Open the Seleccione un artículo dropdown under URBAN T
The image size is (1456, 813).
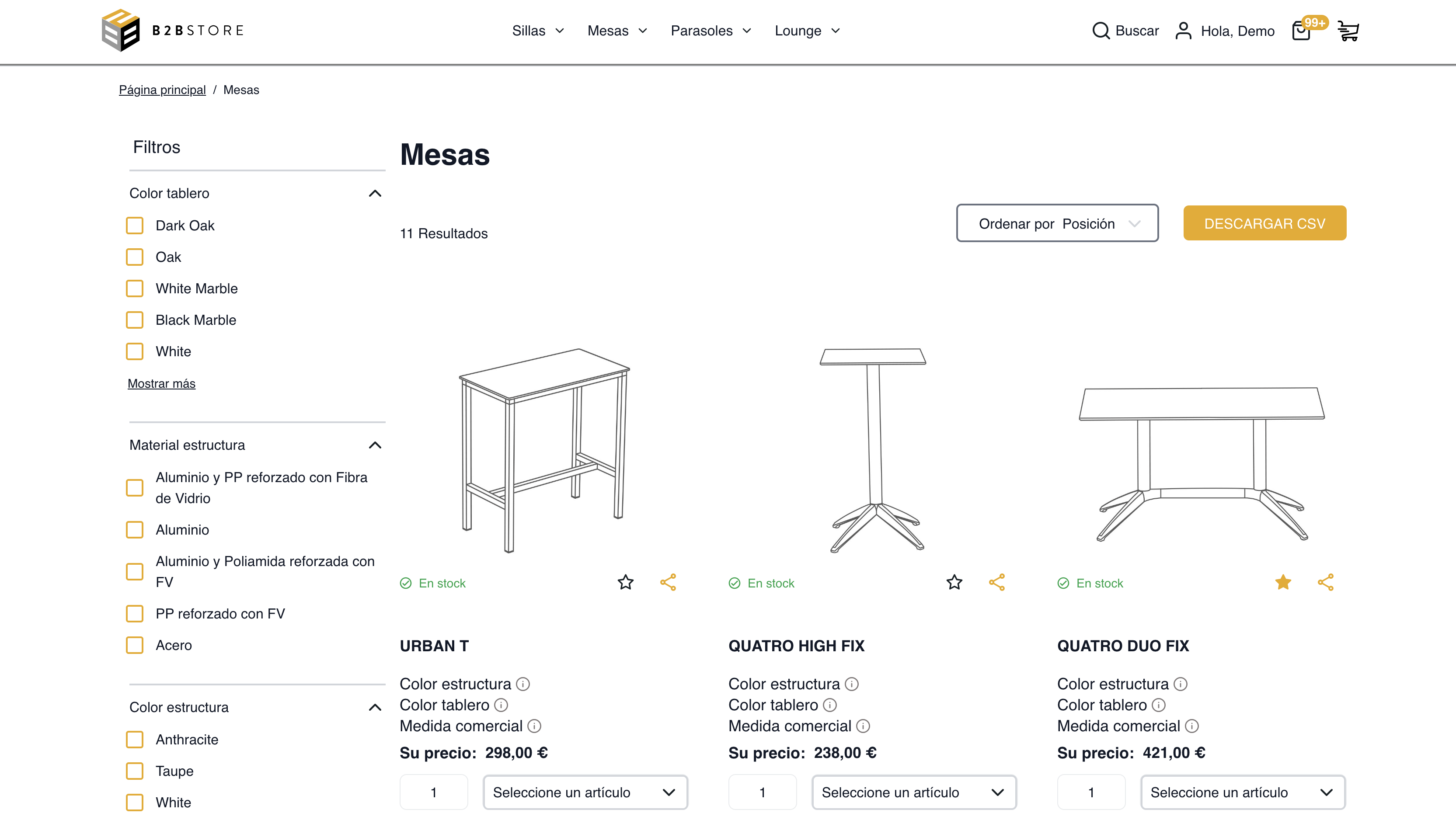tap(585, 792)
